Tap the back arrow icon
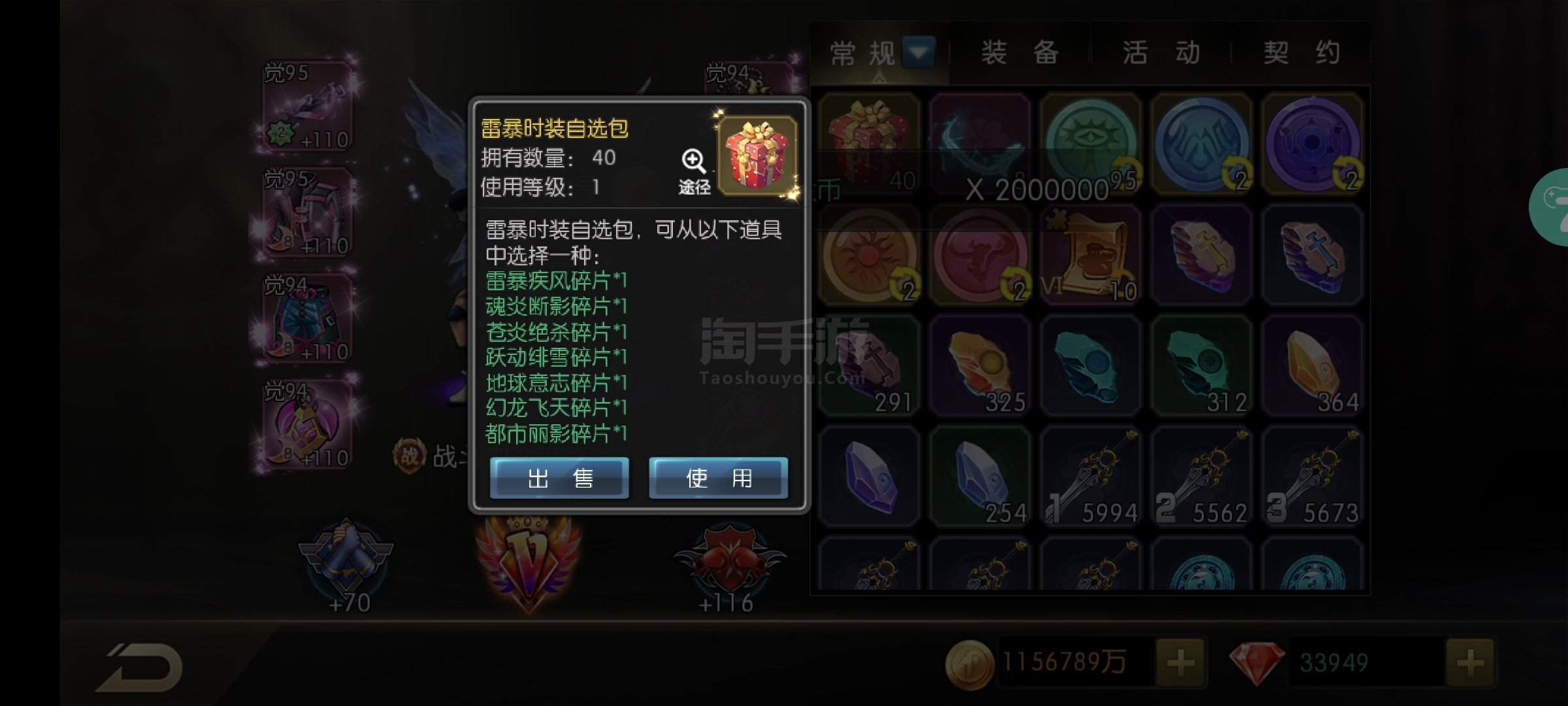The width and height of the screenshot is (1568, 706). [139, 667]
